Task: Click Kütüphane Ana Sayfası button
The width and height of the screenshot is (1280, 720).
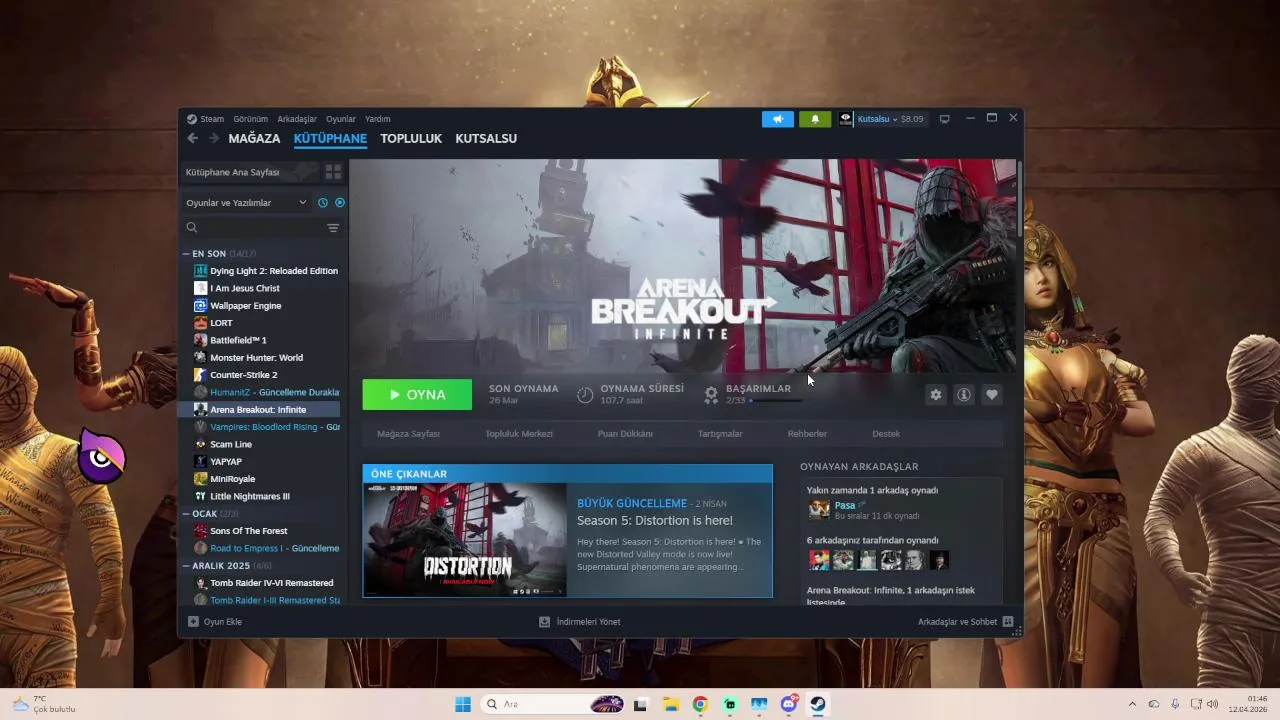Action: [250, 172]
